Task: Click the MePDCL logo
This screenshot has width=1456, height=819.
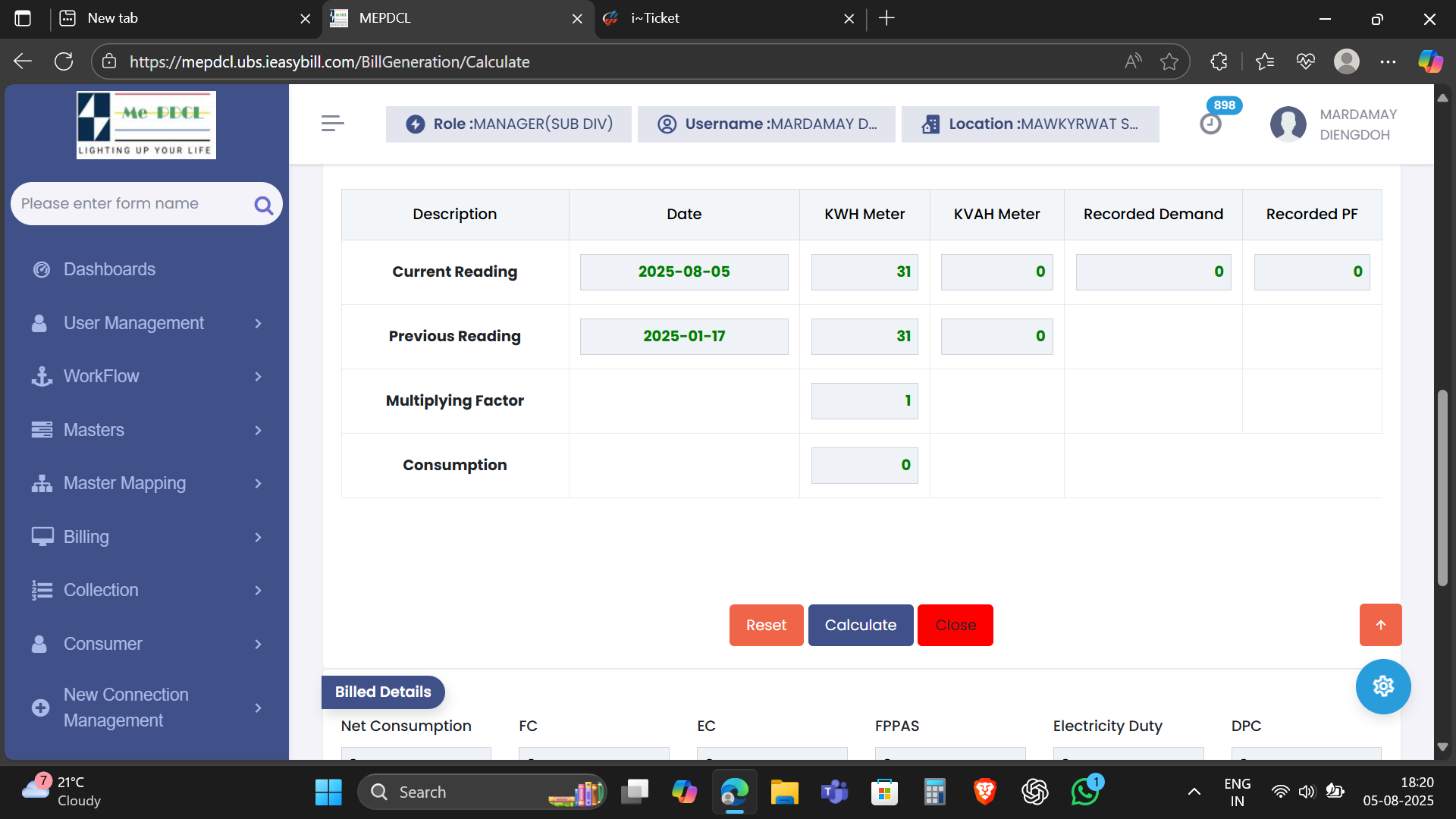Action: tap(146, 125)
